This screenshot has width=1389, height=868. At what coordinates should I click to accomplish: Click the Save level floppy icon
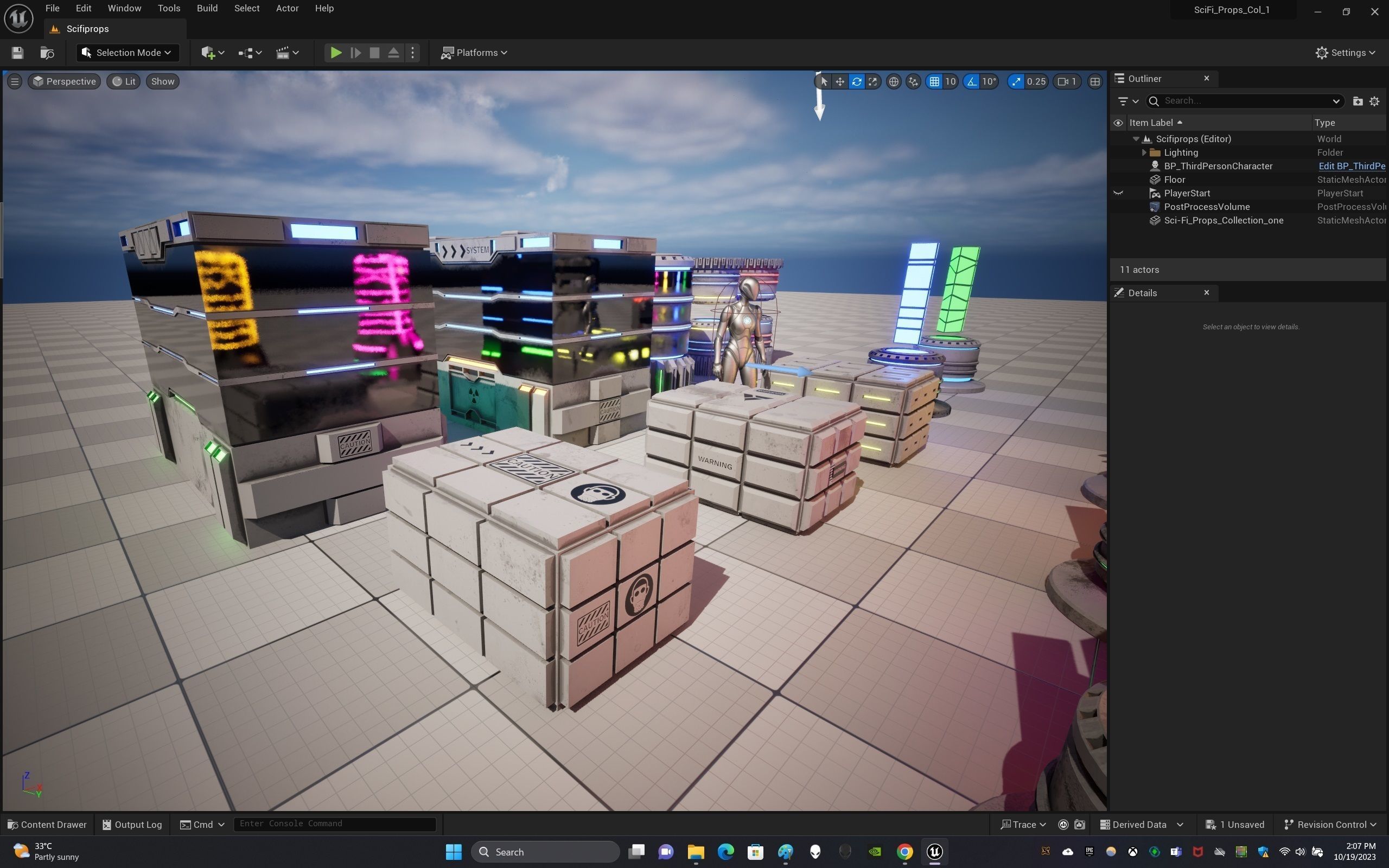point(17,53)
